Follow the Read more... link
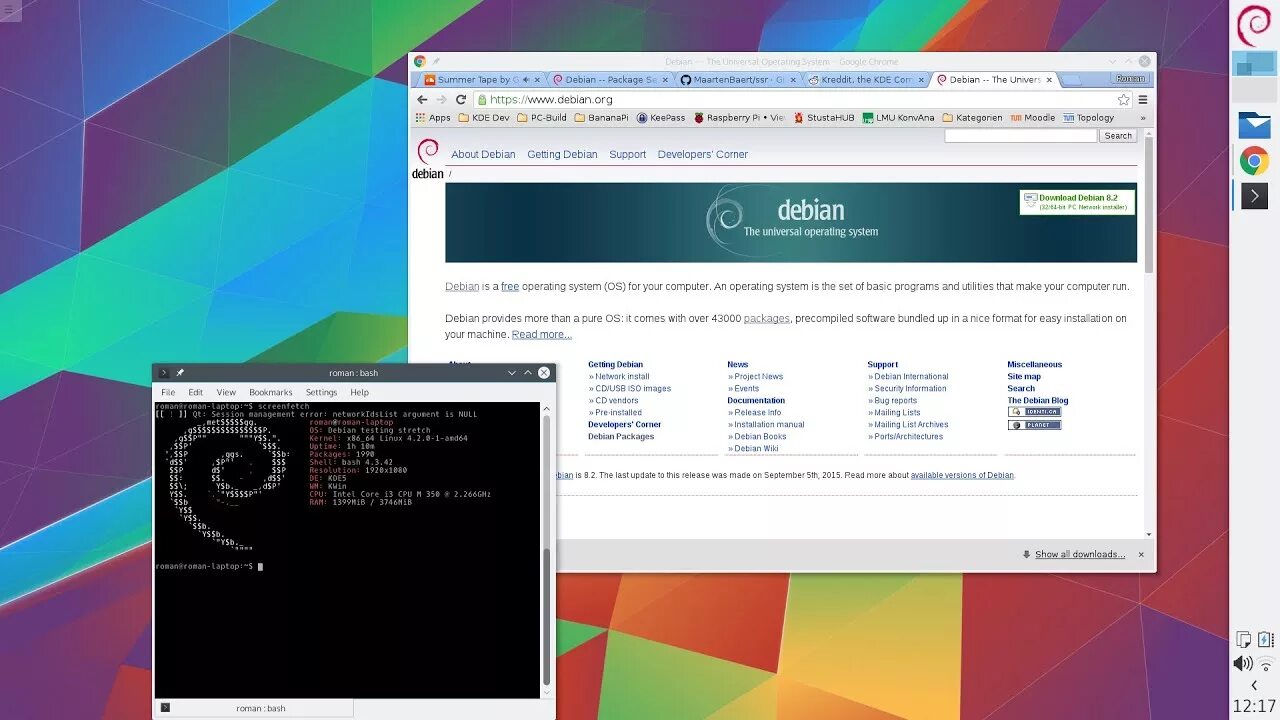The width and height of the screenshot is (1280, 720). [541, 334]
